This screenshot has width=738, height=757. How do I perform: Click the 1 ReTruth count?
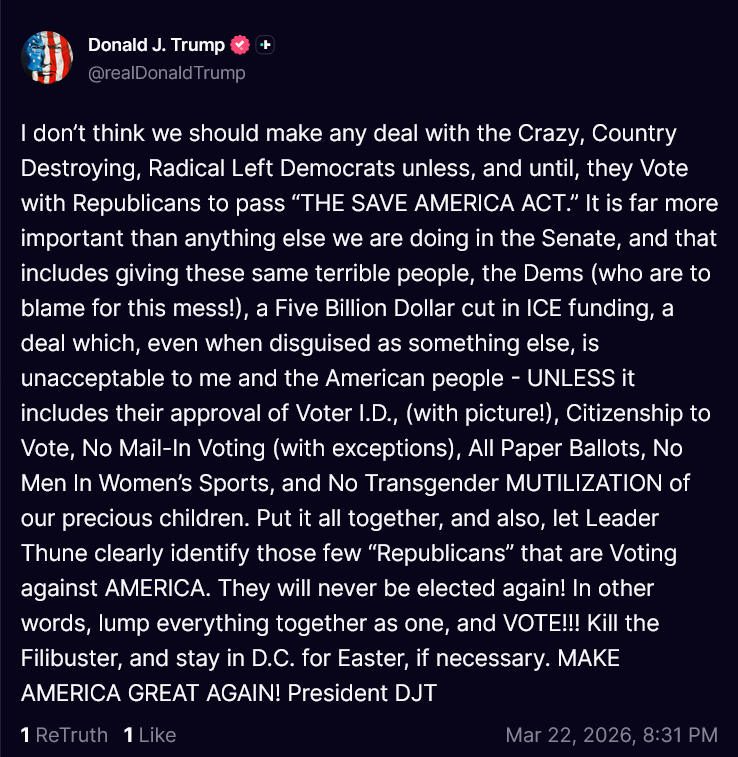coord(64,735)
